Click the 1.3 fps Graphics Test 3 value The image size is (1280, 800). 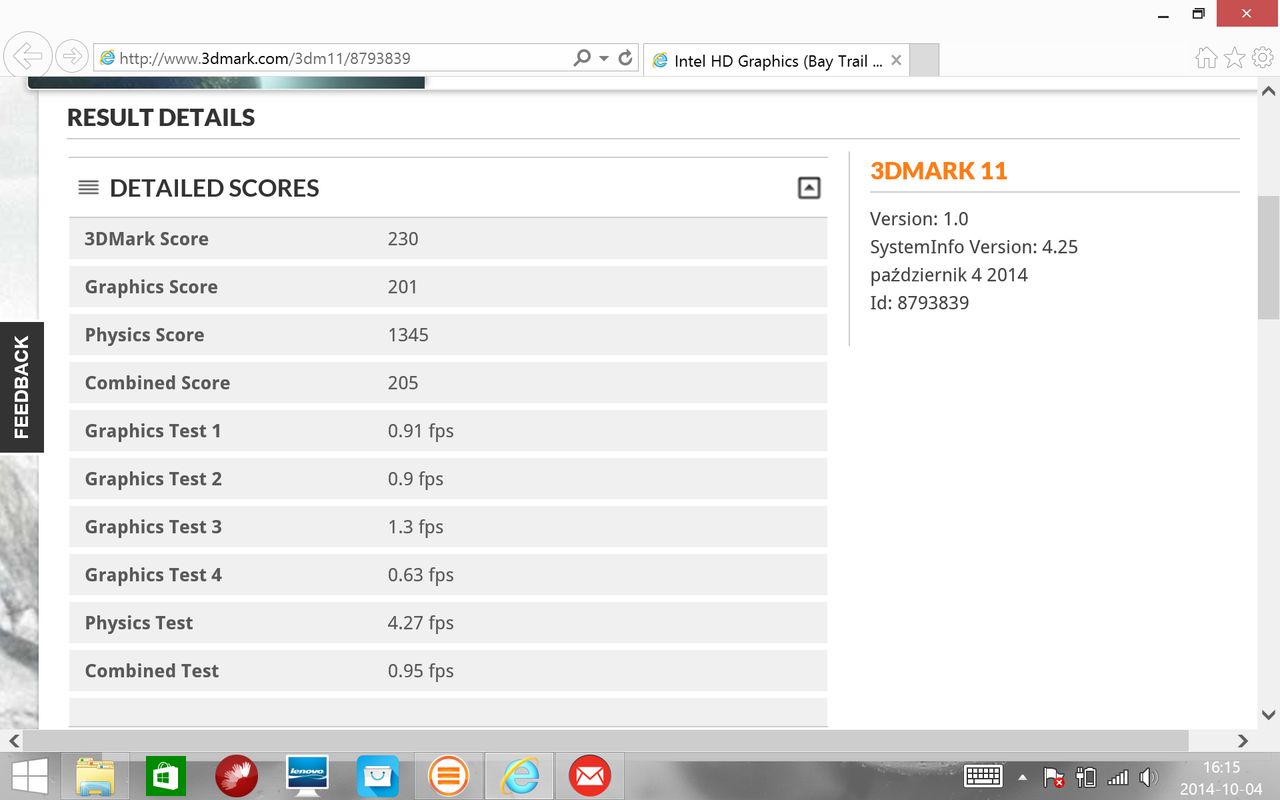[x=416, y=527]
